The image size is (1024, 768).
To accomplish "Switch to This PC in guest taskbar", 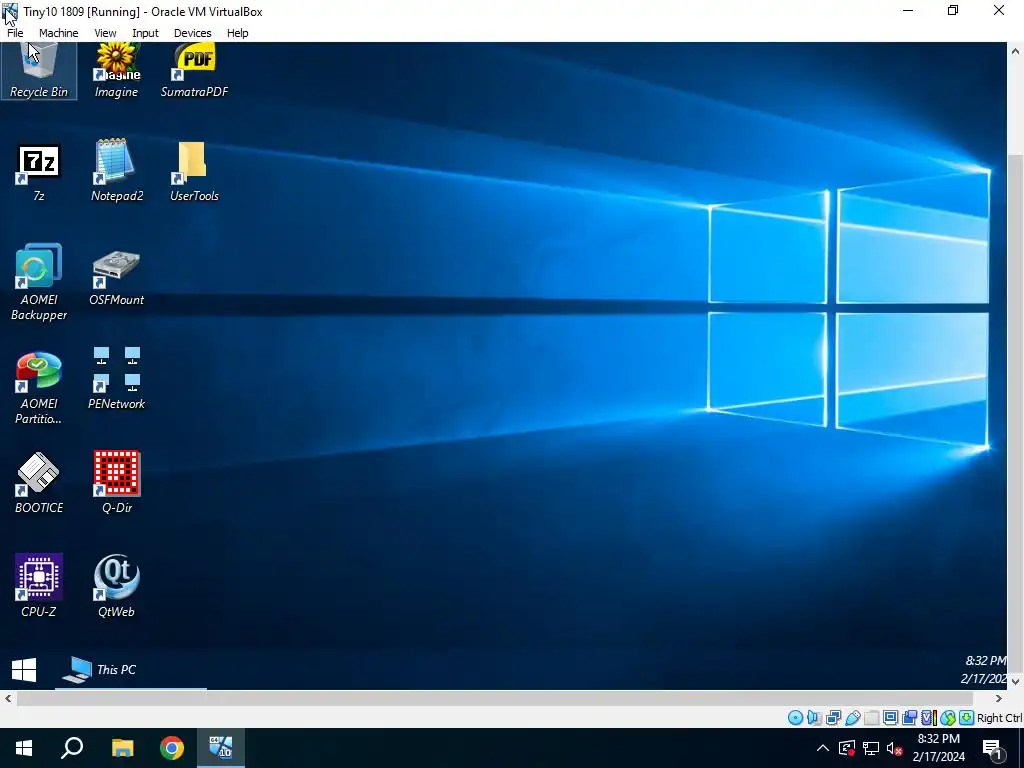I will tap(131, 670).
